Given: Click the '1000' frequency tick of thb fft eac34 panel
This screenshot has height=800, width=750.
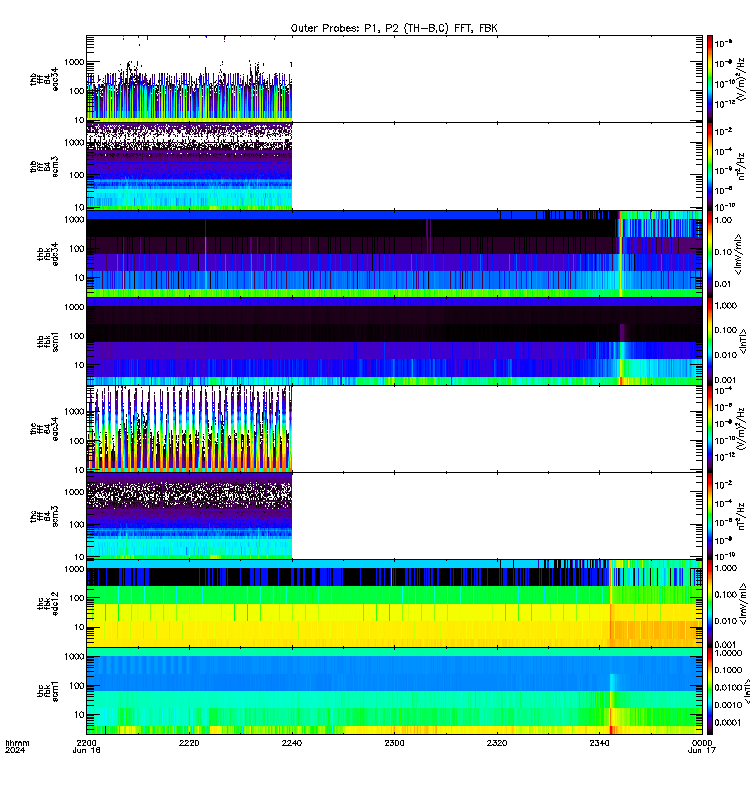Looking at the screenshot, I should (x=74, y=62).
